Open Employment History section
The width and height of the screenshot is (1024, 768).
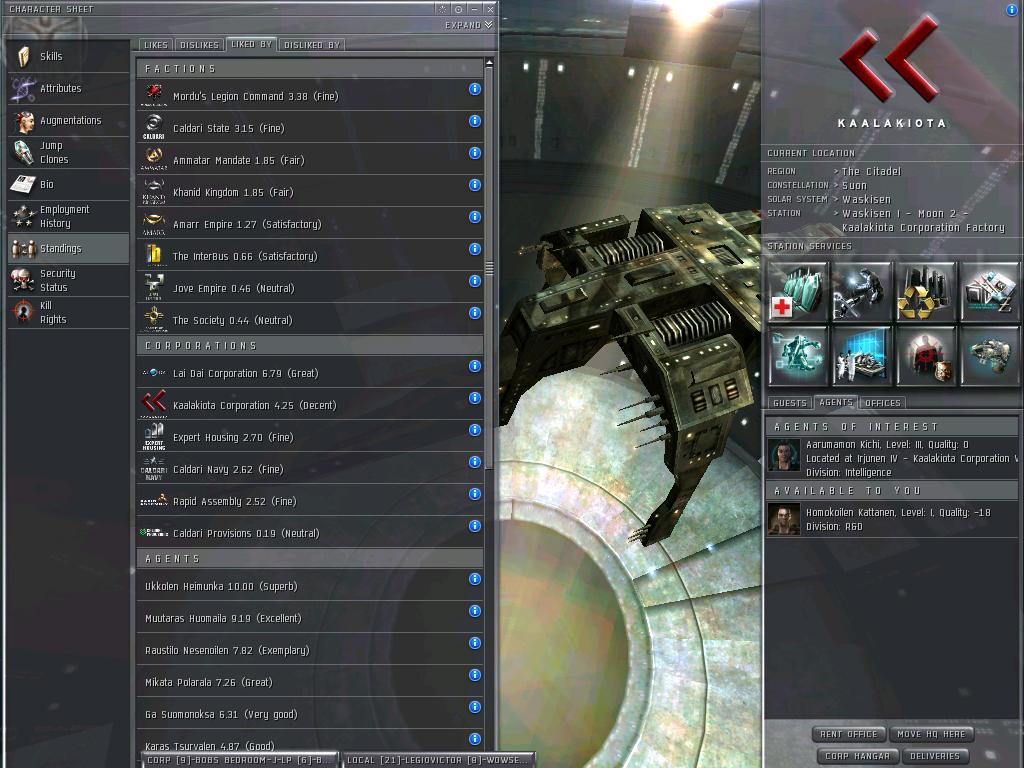69,217
